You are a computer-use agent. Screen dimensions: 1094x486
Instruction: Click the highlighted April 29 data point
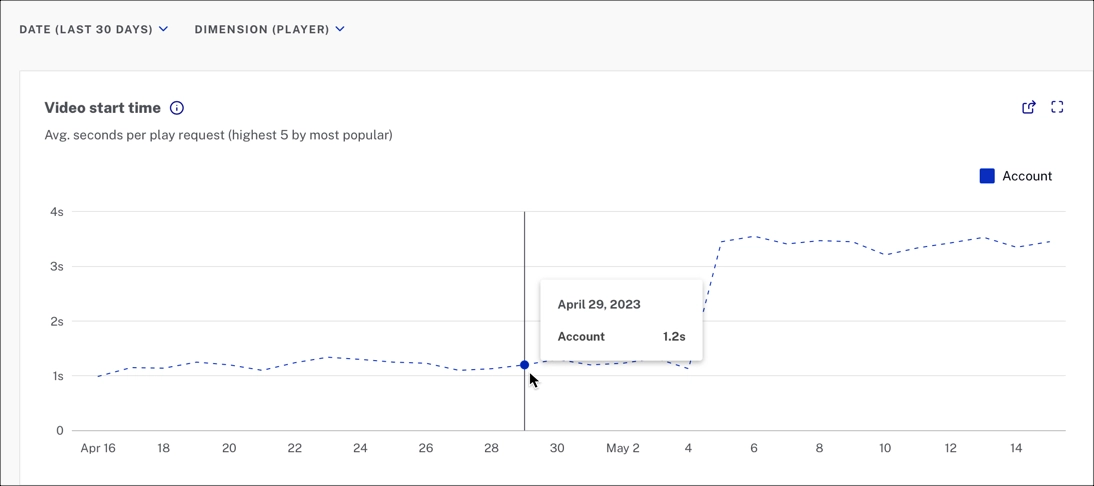[524, 365]
